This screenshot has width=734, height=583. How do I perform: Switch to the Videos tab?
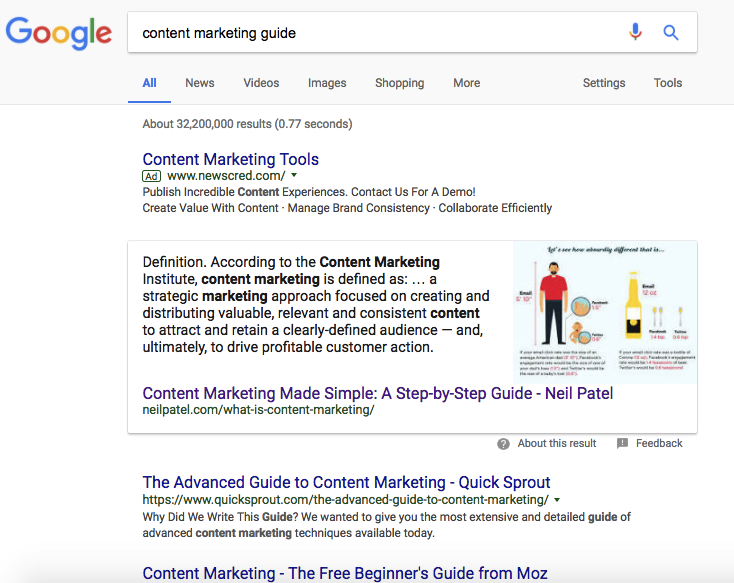point(261,83)
